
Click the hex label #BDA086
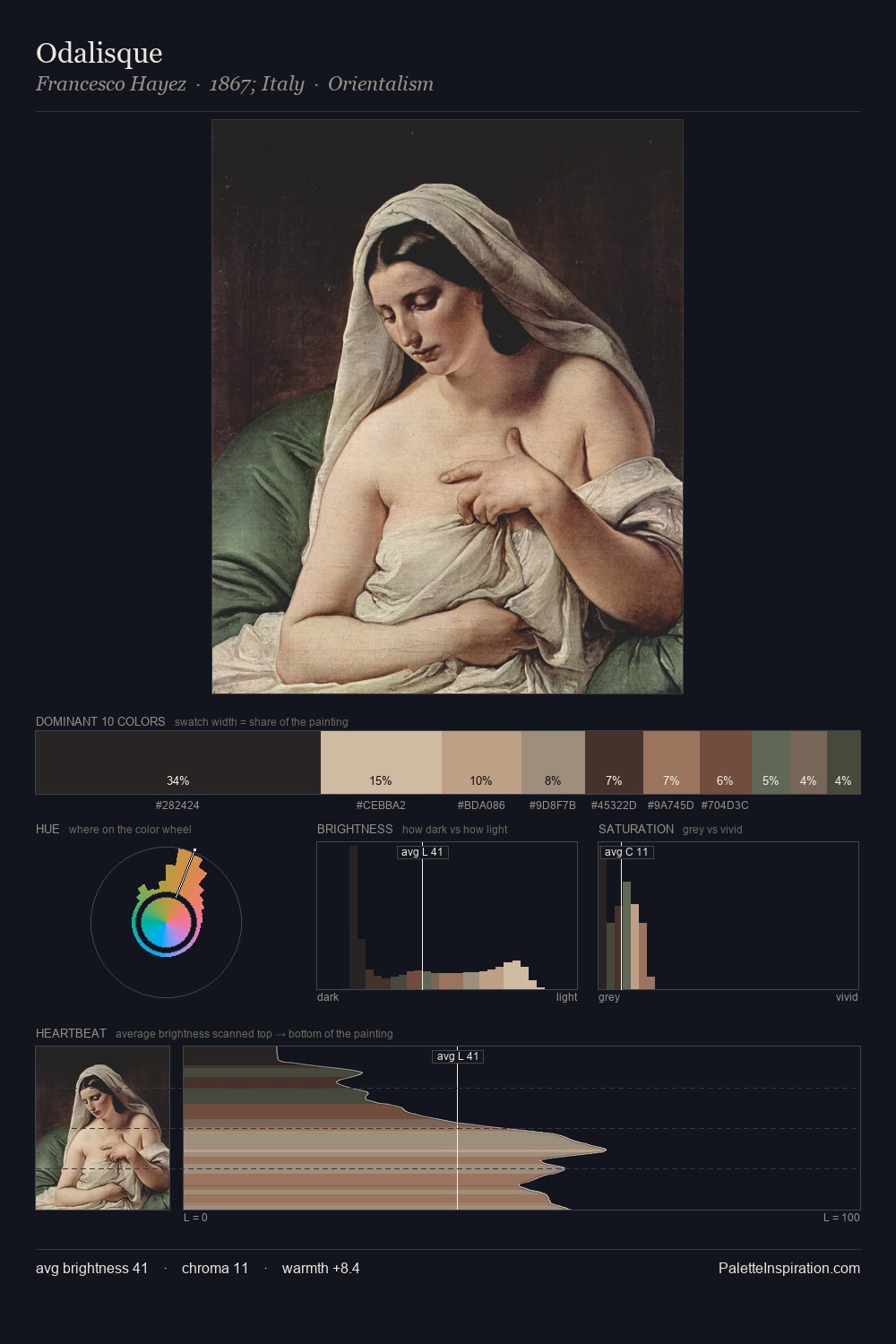pos(481,806)
